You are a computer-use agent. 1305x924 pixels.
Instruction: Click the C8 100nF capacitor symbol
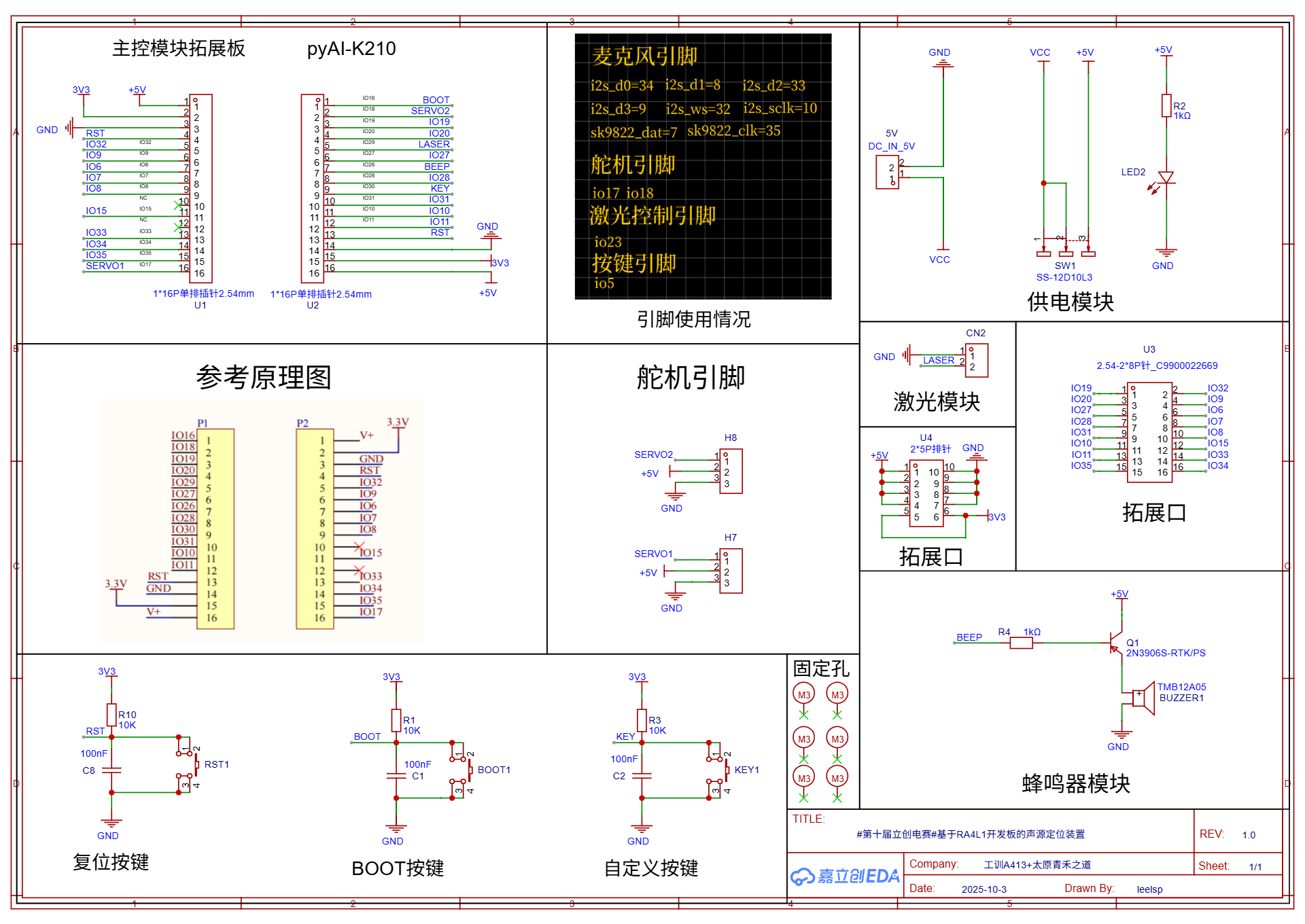pyautogui.click(x=111, y=770)
